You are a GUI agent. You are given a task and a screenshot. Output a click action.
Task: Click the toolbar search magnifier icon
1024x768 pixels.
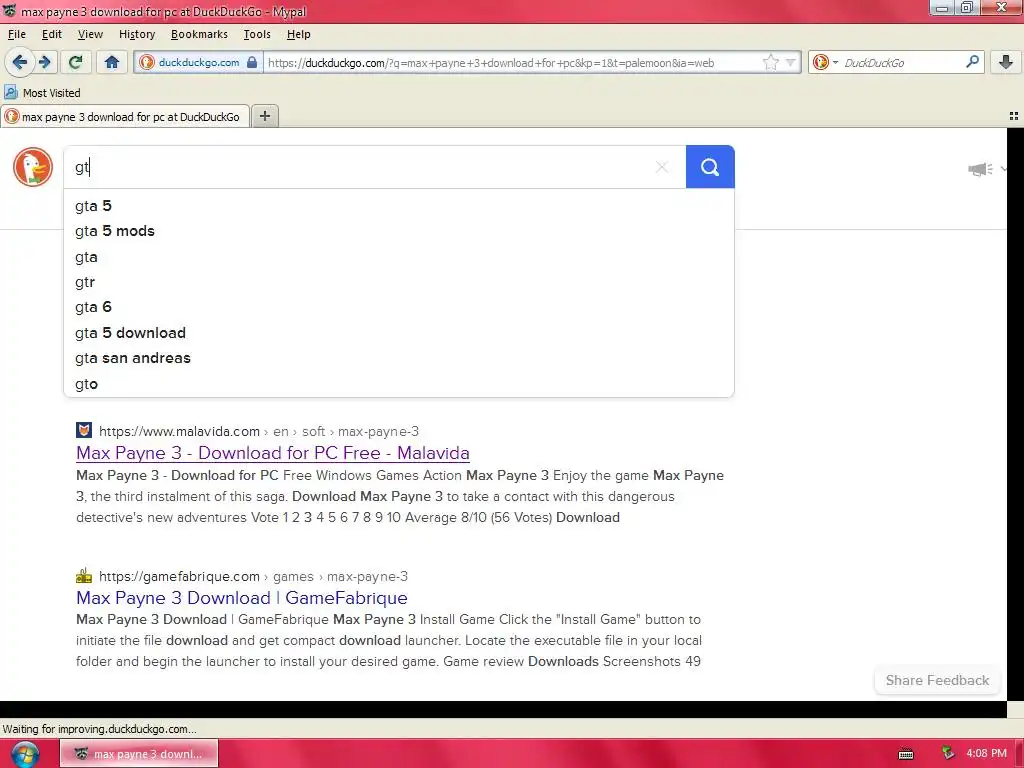pos(972,62)
